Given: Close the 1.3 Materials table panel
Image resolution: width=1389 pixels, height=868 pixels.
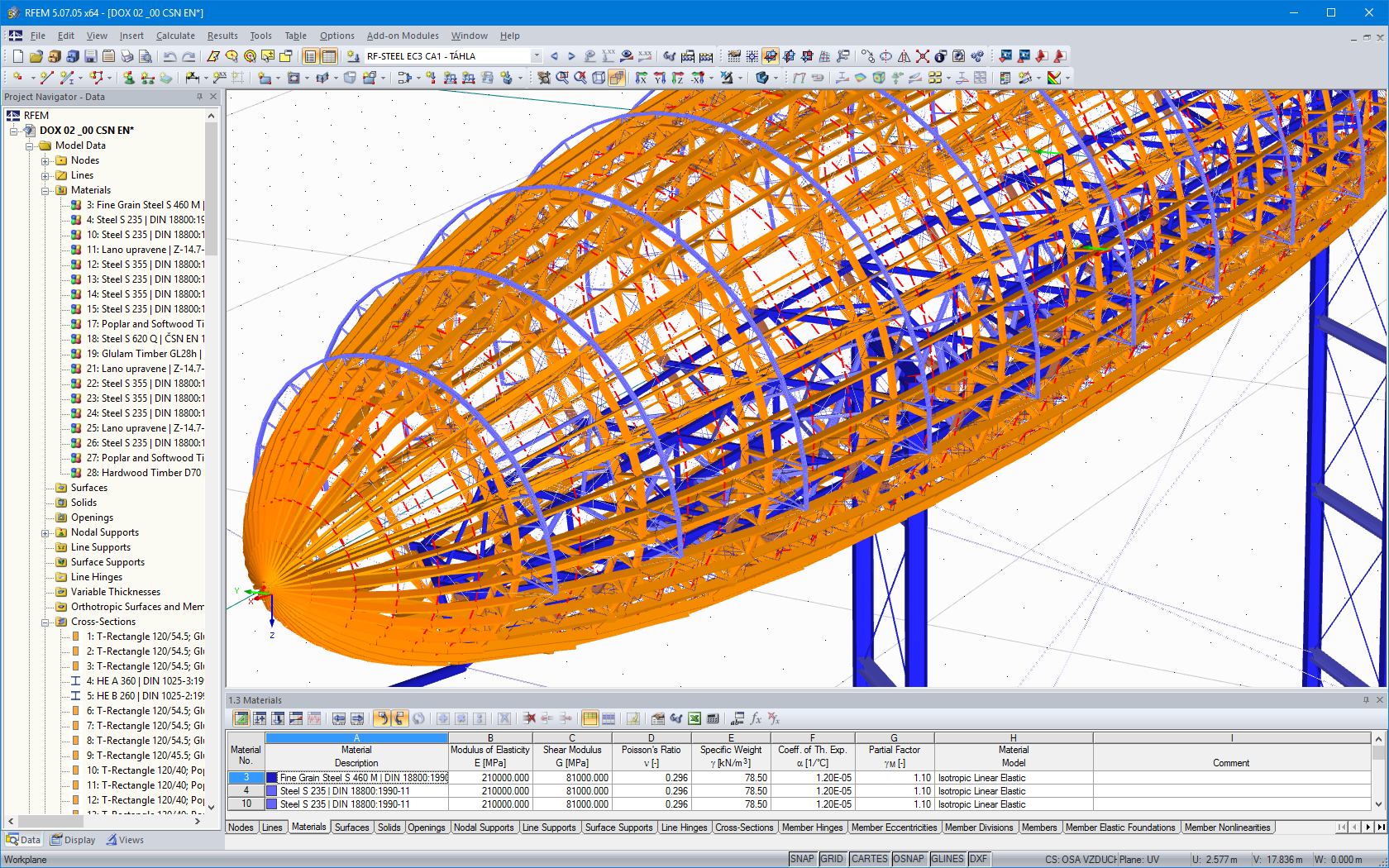Looking at the screenshot, I should pyautogui.click(x=1379, y=700).
